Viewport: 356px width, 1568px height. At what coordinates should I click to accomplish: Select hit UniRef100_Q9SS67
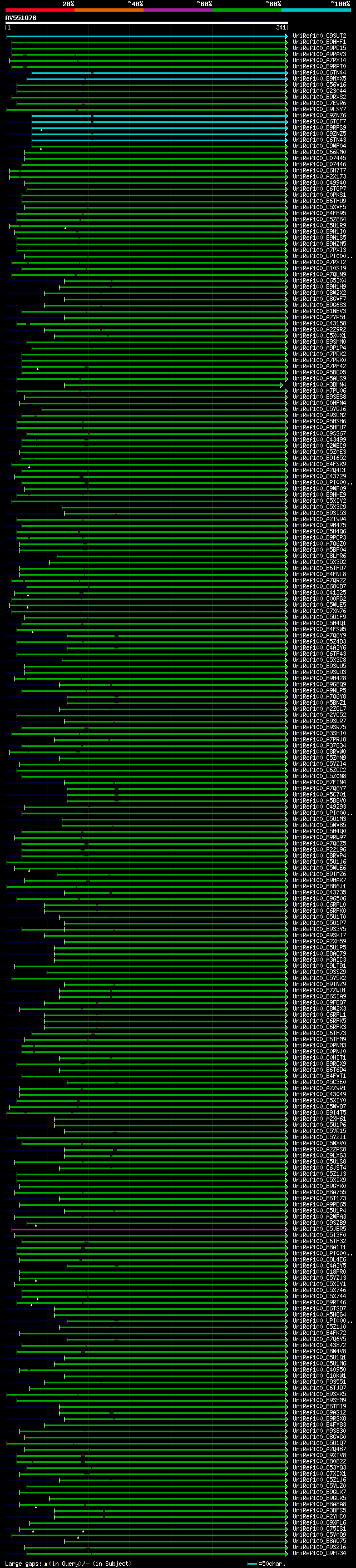[x=319, y=433]
